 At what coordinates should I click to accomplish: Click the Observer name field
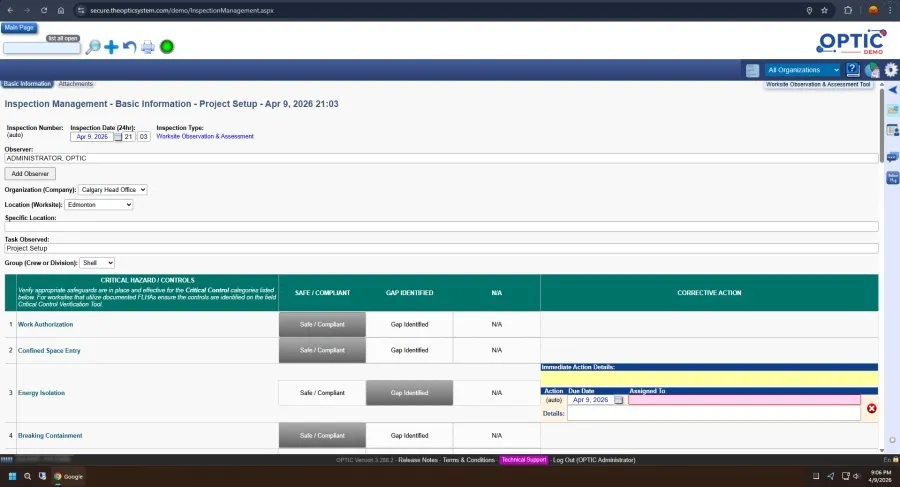(441, 158)
